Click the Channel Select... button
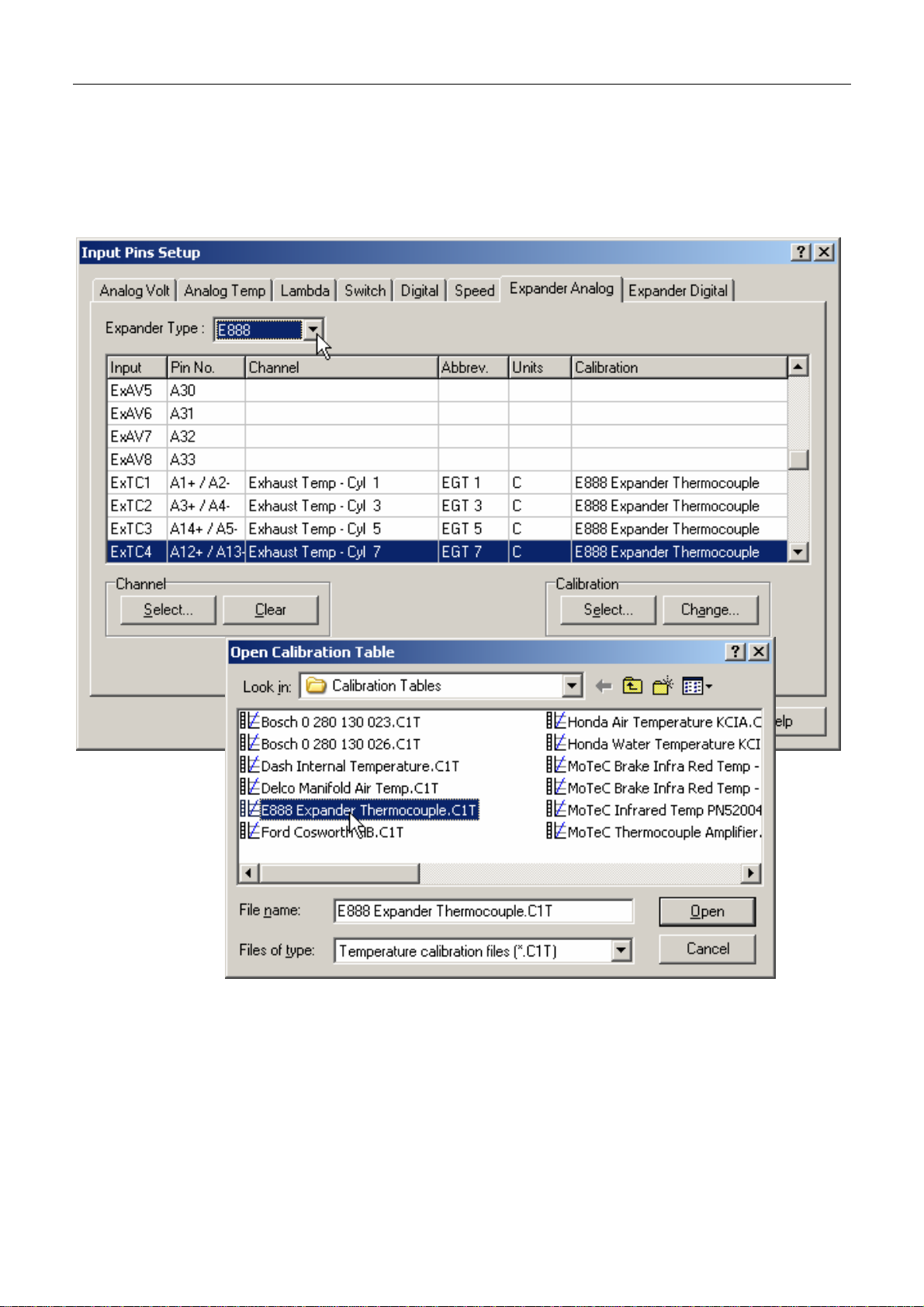Screen dimensions: 924x1307 (168, 610)
